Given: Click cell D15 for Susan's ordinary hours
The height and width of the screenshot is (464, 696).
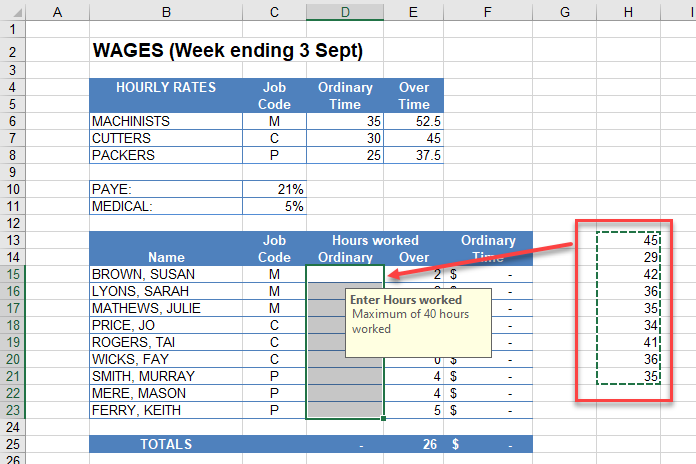Looking at the screenshot, I should pos(345,274).
